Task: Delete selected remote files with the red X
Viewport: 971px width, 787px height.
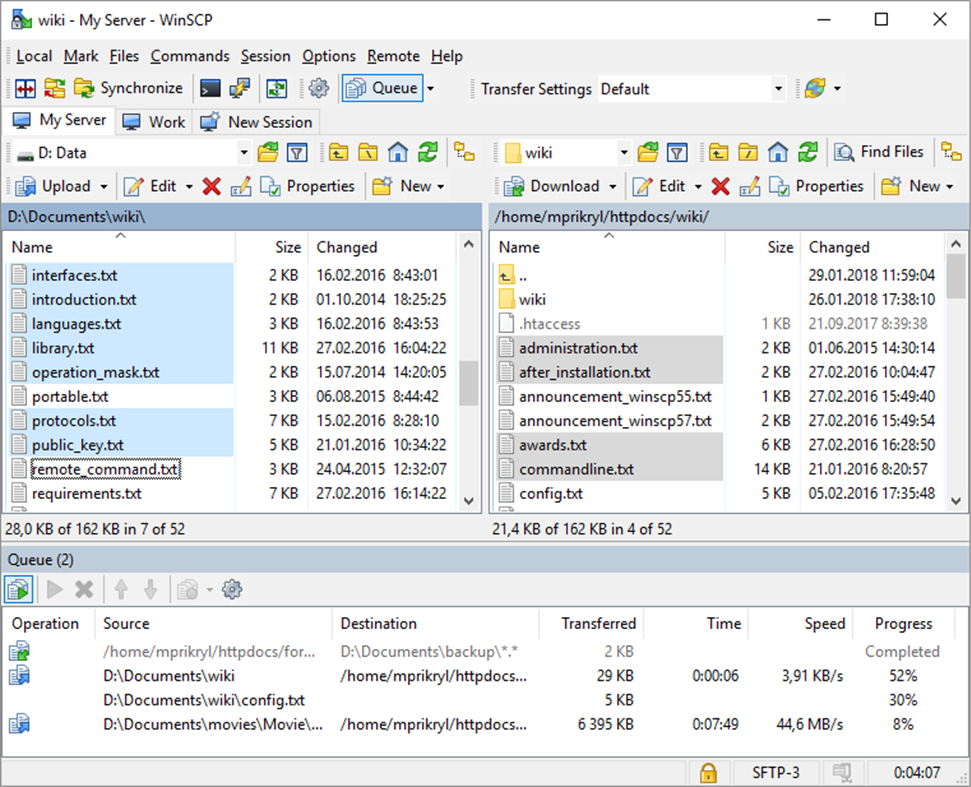Action: click(723, 185)
